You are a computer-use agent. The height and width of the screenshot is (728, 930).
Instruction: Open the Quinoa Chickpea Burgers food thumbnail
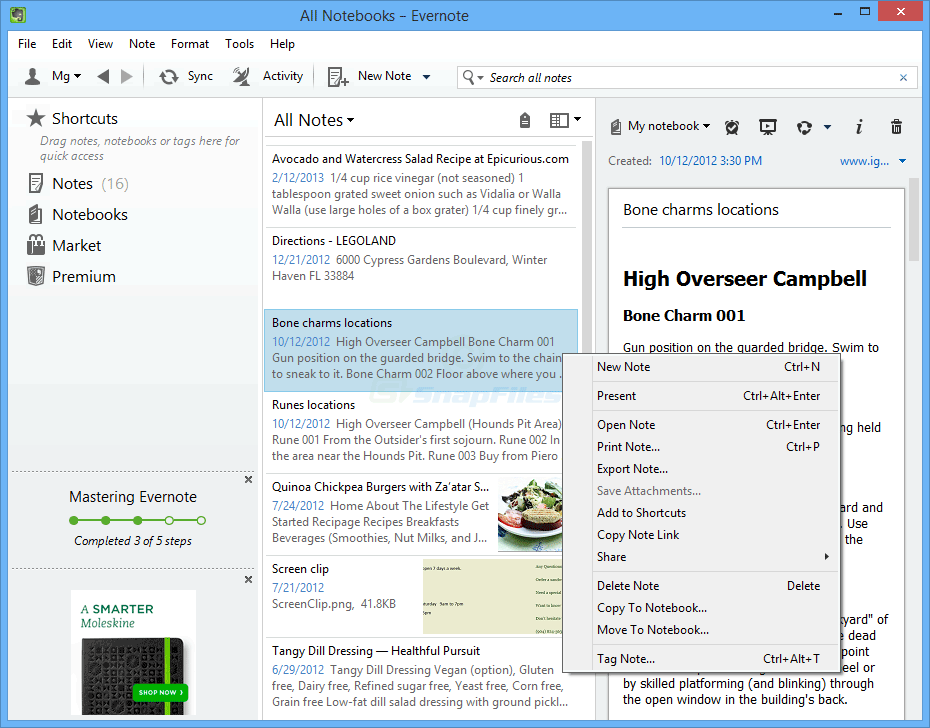click(529, 514)
